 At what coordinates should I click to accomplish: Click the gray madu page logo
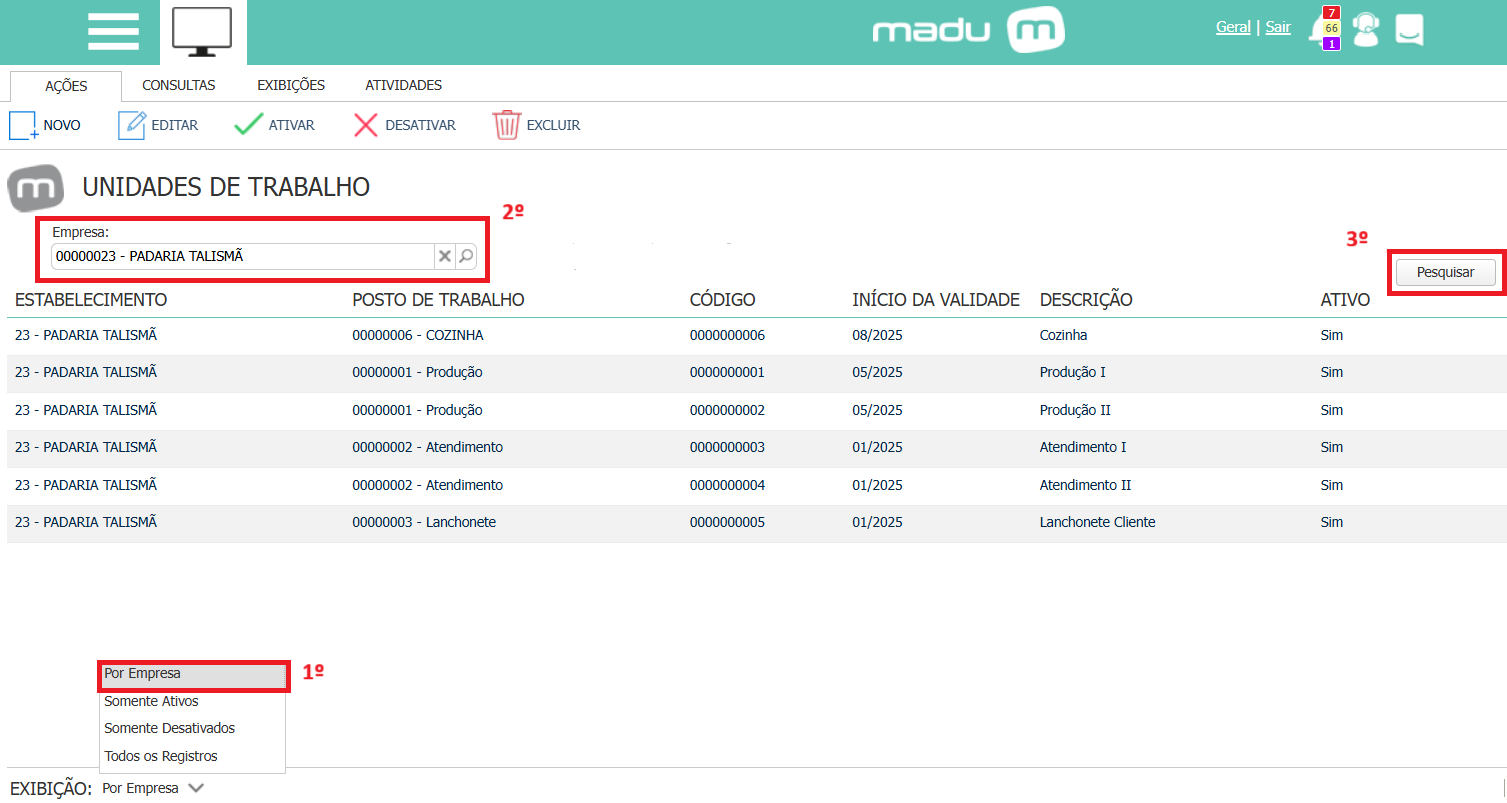click(36, 189)
